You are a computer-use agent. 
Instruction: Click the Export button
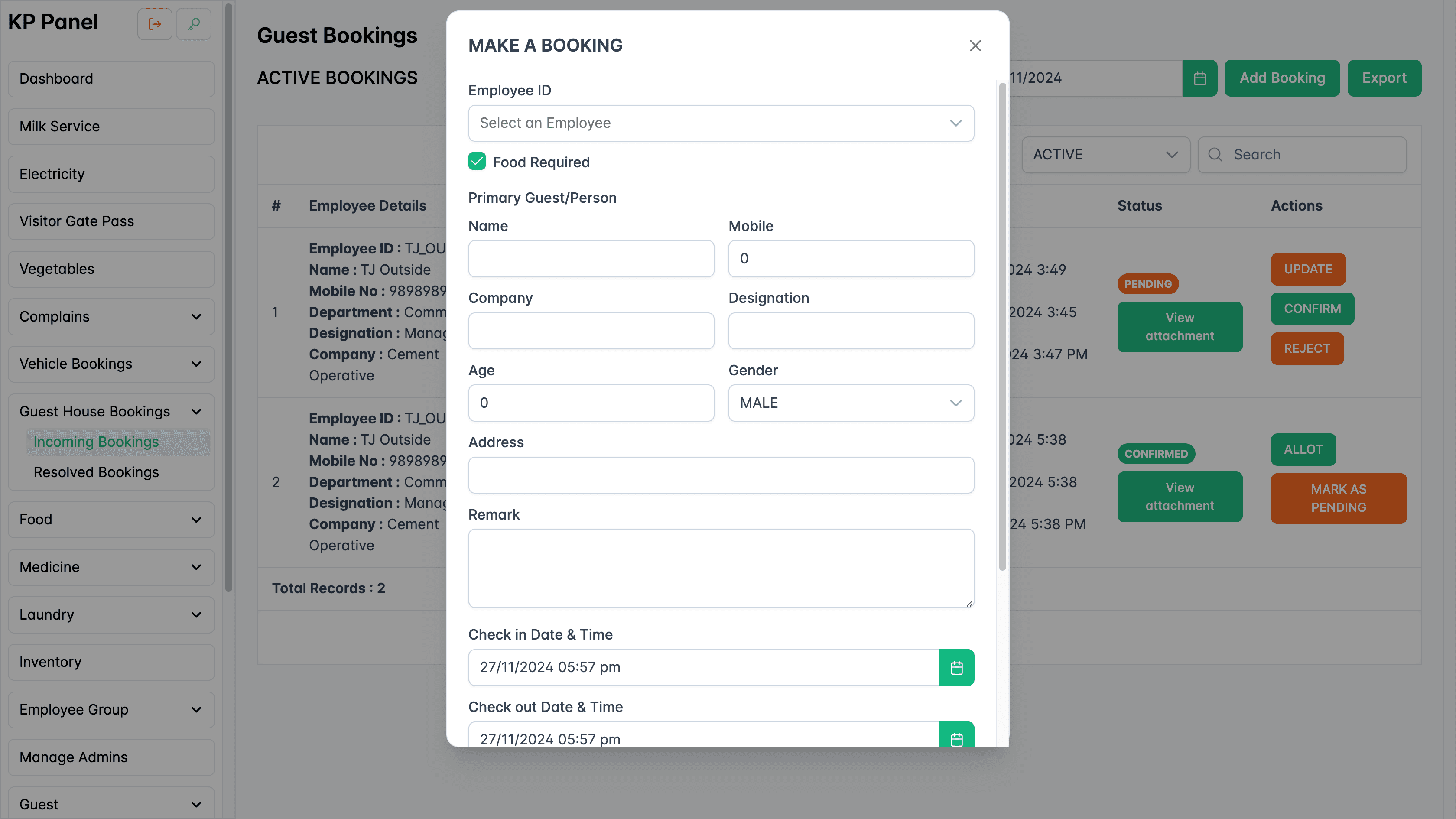pyautogui.click(x=1384, y=78)
